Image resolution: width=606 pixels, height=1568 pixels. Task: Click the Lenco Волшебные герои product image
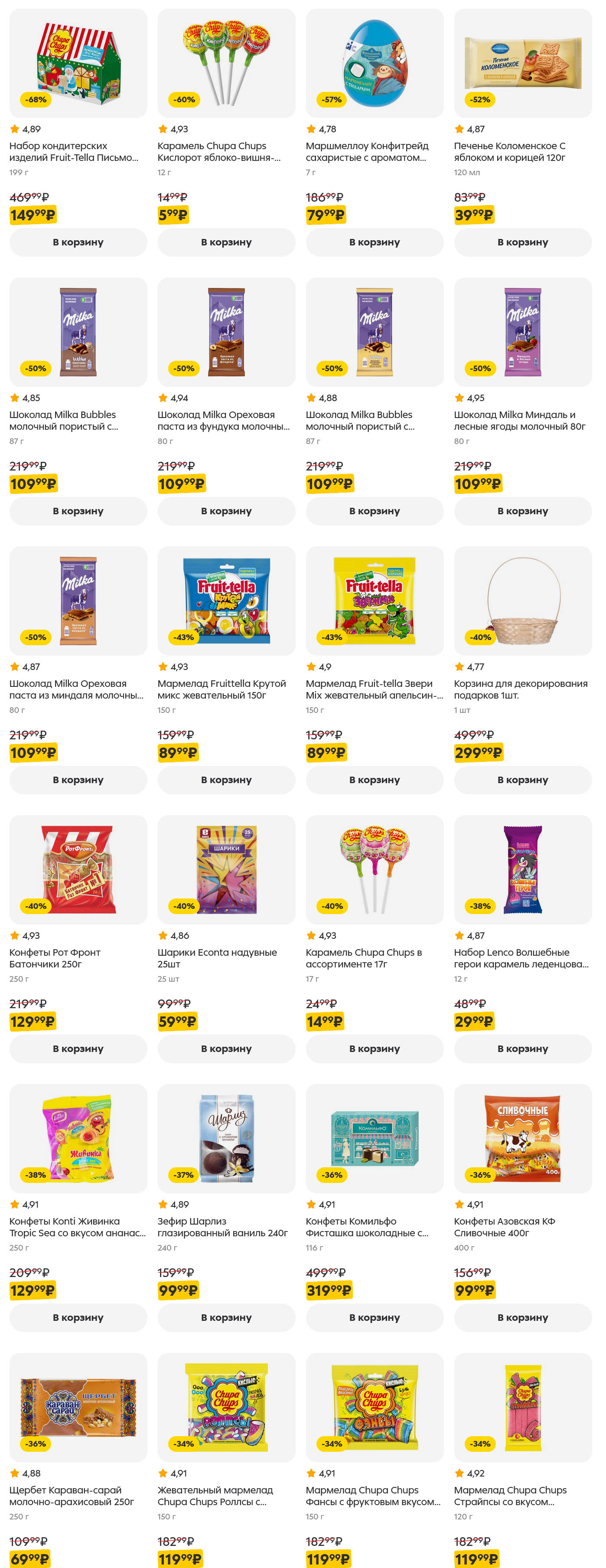[x=523, y=869]
